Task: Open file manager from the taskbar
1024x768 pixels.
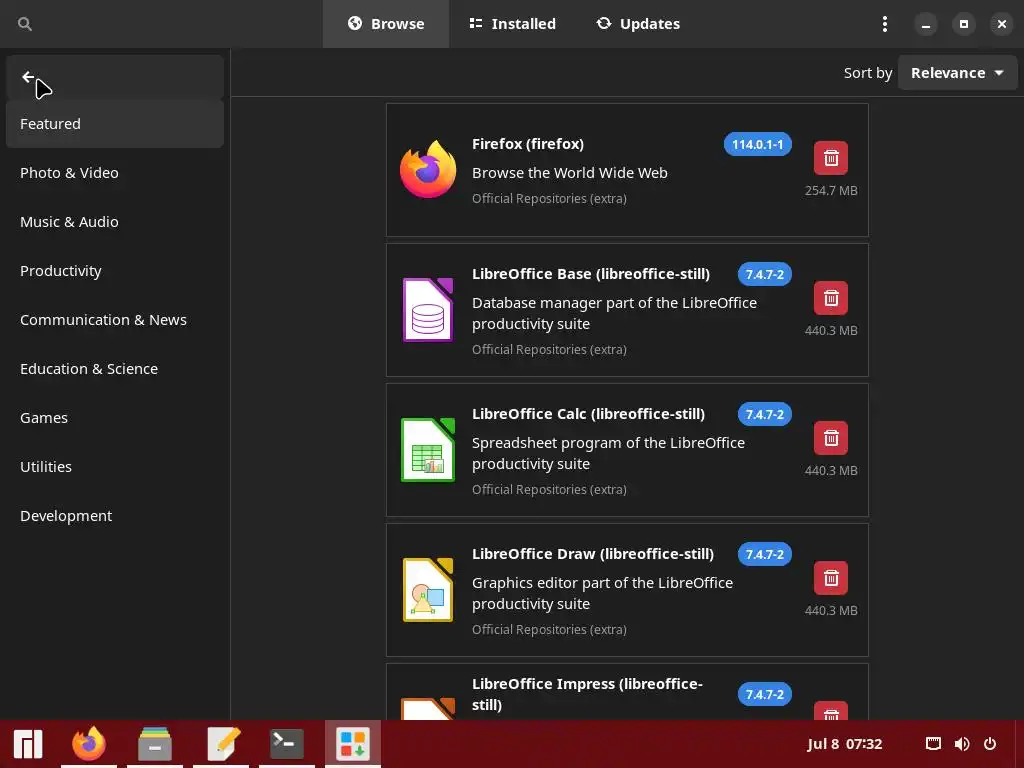Action: (155, 744)
